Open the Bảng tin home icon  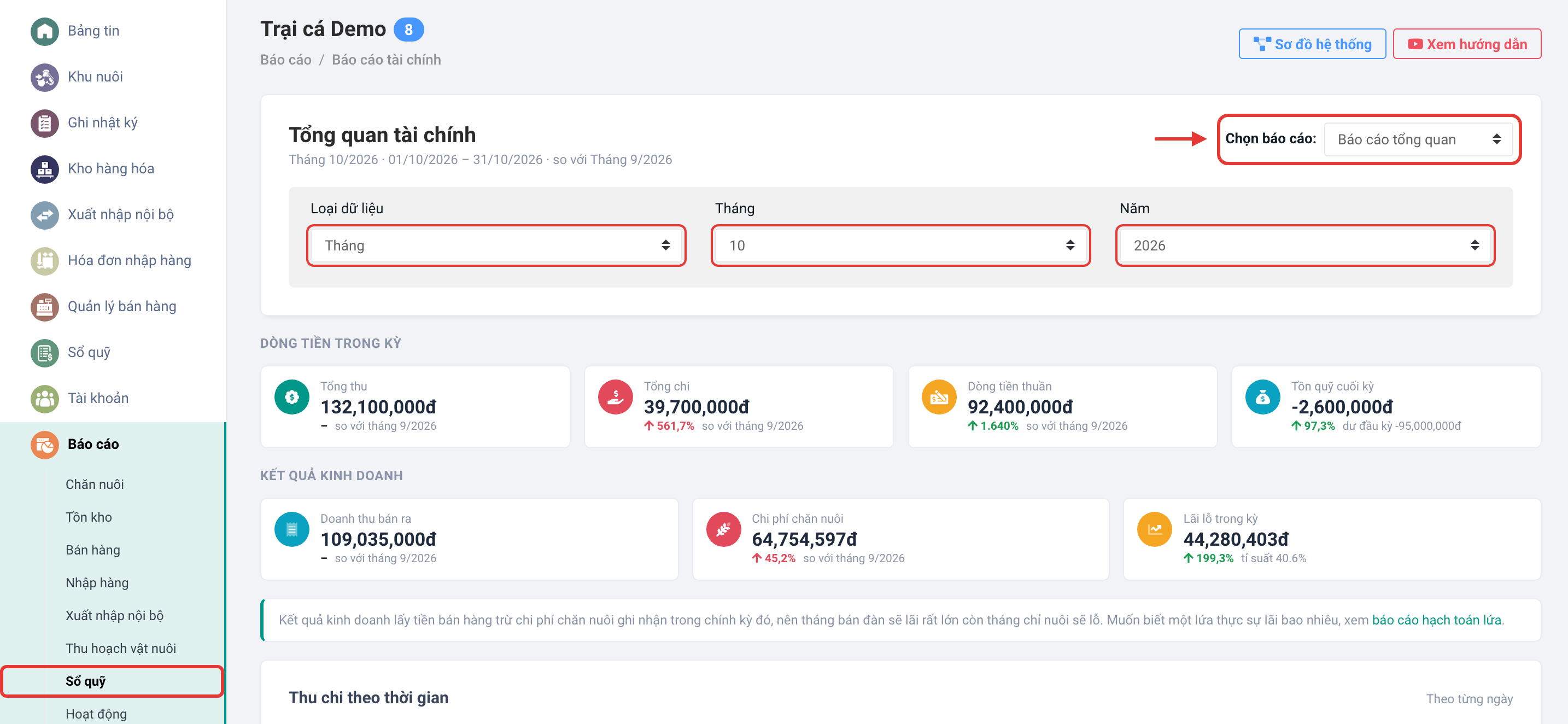[x=44, y=31]
